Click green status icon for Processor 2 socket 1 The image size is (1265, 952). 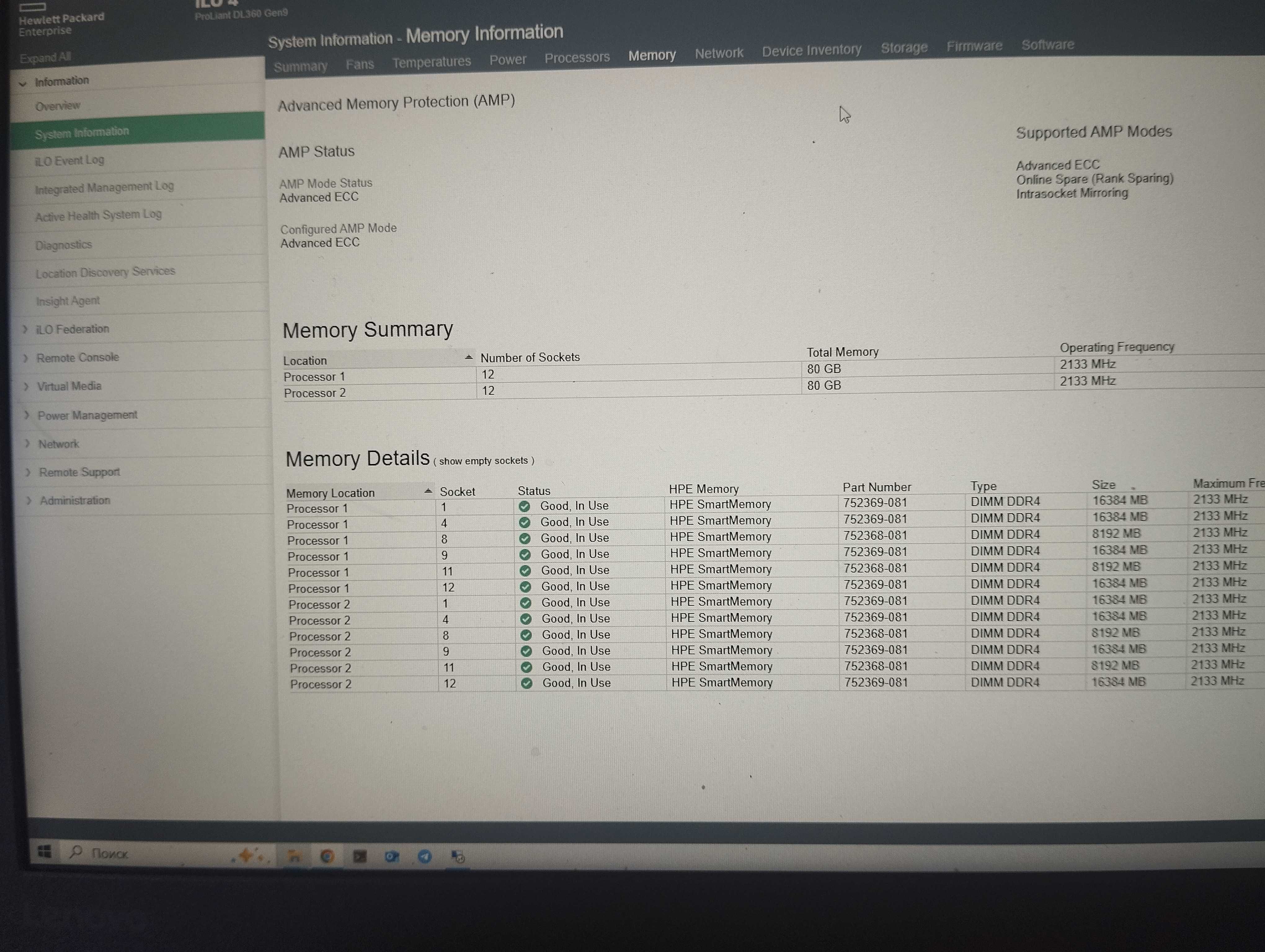click(526, 602)
